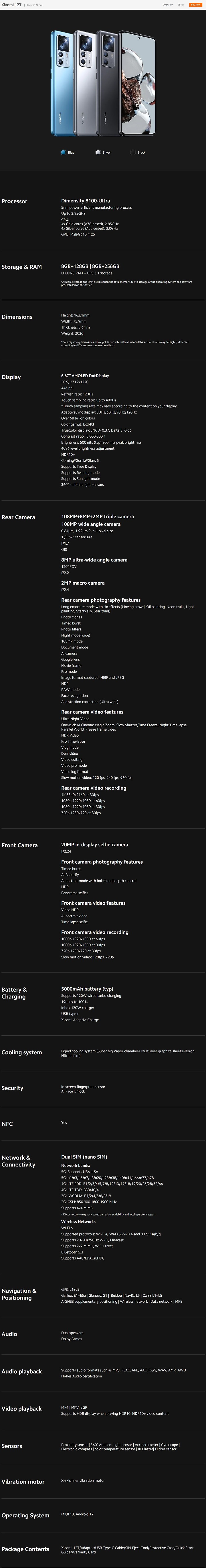Select the Blue color swatch
206x1568 pixels.
tap(63, 152)
